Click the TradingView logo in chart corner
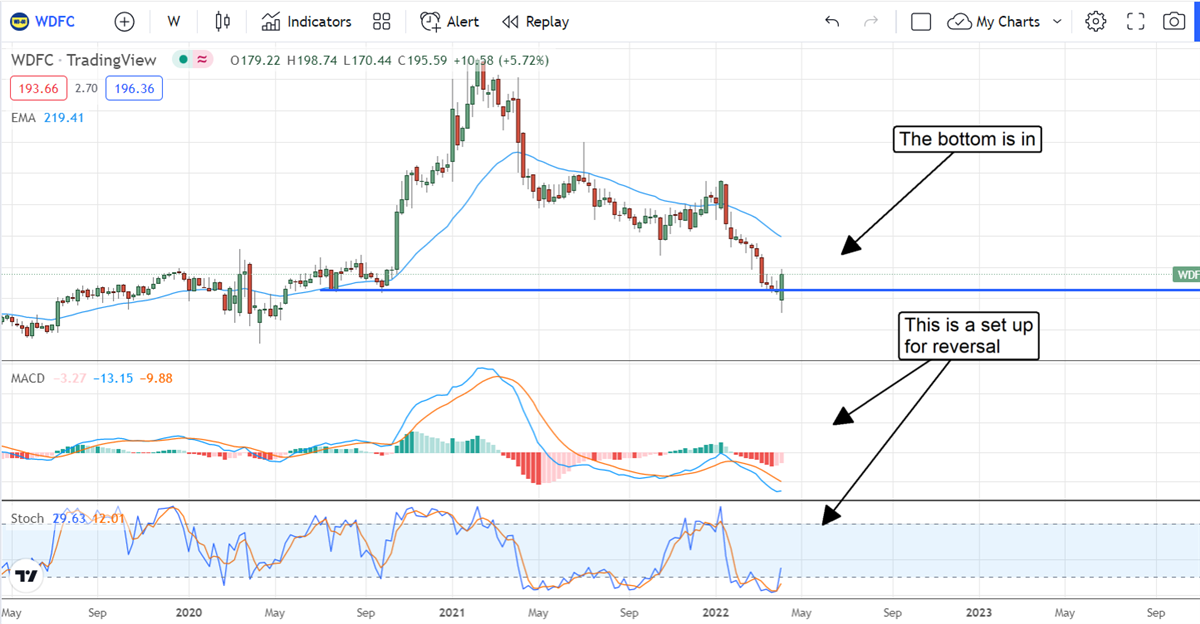Viewport: 1200px width, 624px height. click(x=26, y=575)
